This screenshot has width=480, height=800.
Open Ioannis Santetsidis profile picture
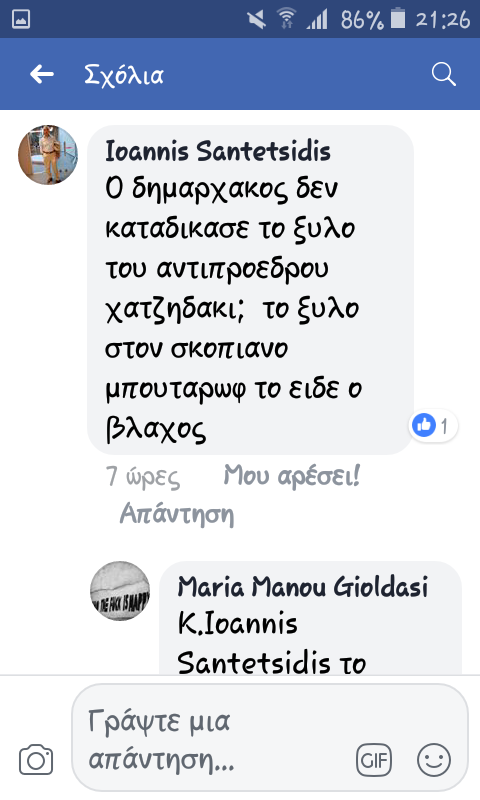48,155
